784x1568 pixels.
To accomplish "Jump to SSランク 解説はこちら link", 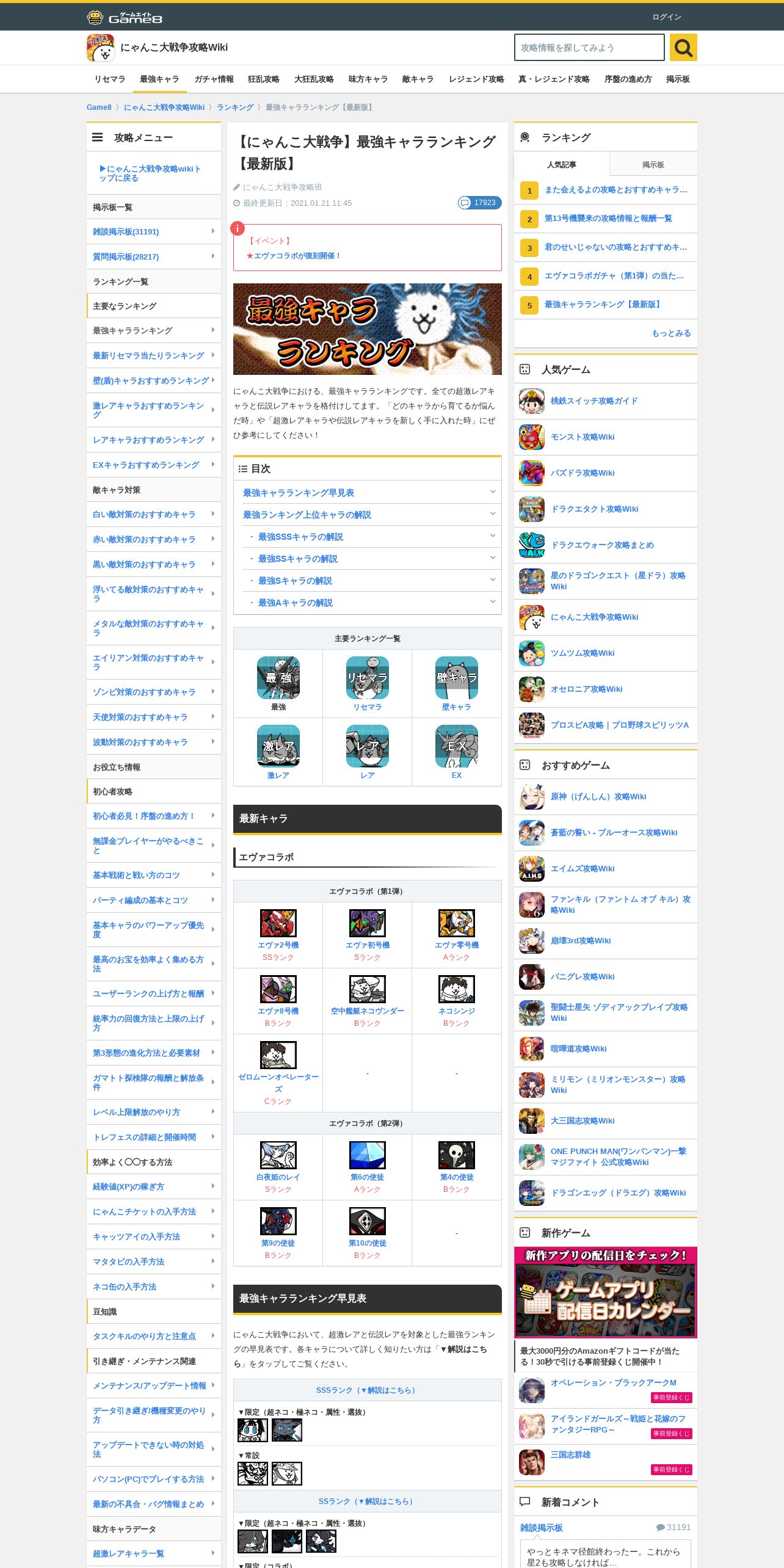I will tap(368, 1501).
